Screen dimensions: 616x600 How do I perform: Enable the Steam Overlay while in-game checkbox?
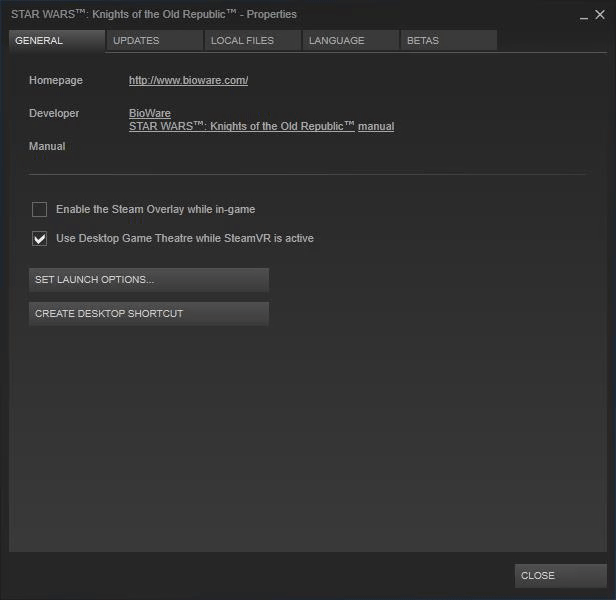(39, 209)
